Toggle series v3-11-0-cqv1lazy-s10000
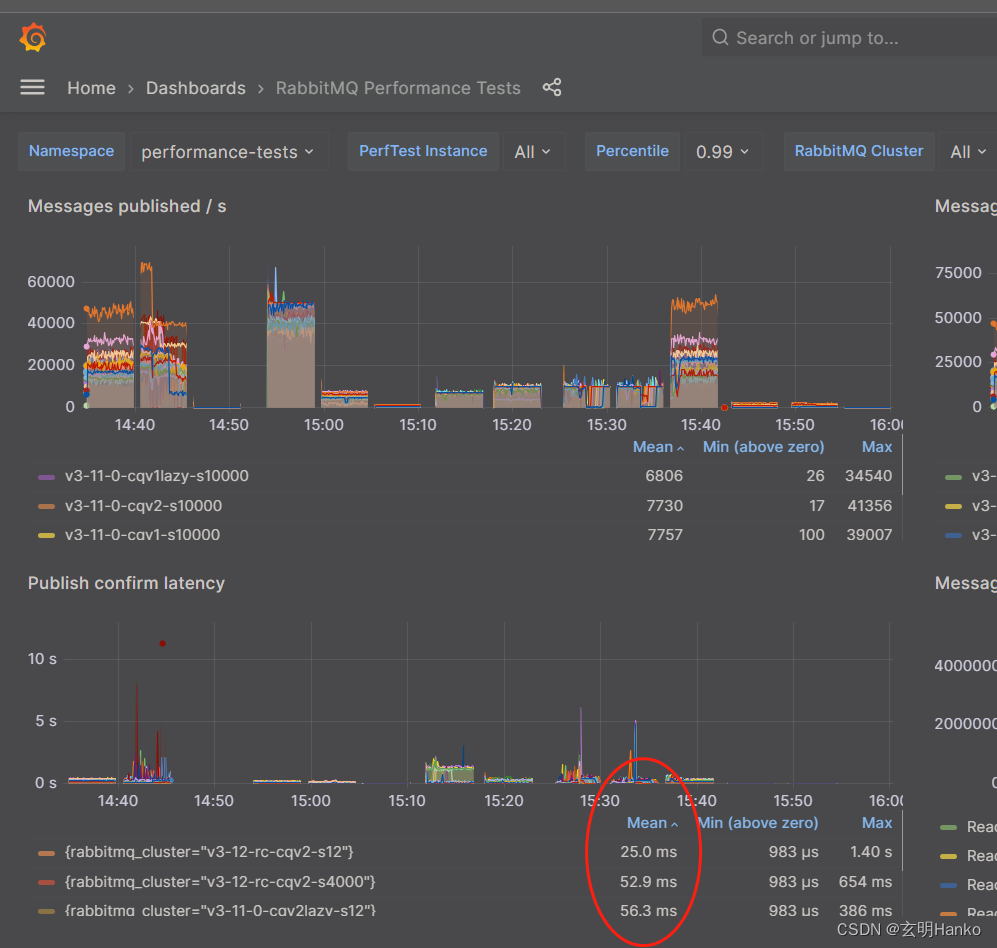The width and height of the screenshot is (997, 948). click(156, 476)
